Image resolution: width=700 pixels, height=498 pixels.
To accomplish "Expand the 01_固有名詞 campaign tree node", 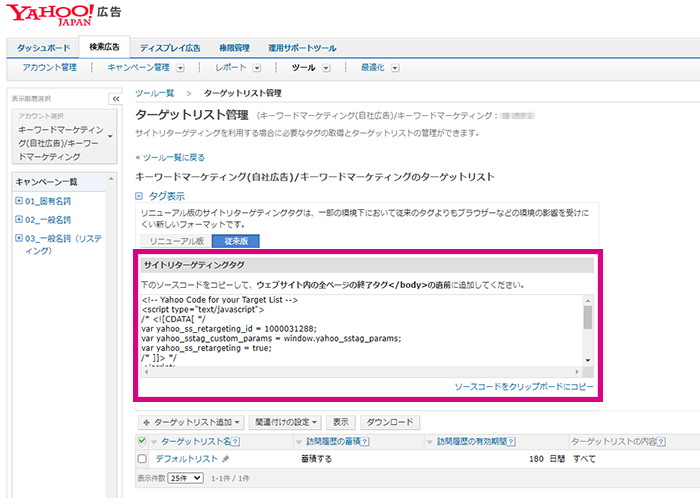I will [x=19, y=201].
